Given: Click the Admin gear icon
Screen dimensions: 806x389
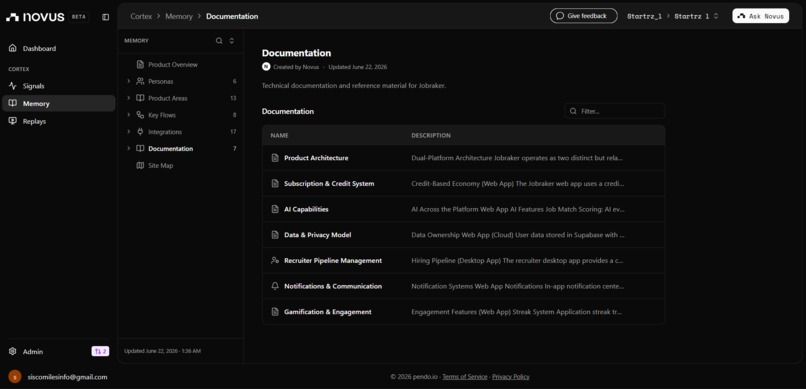Looking at the screenshot, I should pyautogui.click(x=13, y=351).
